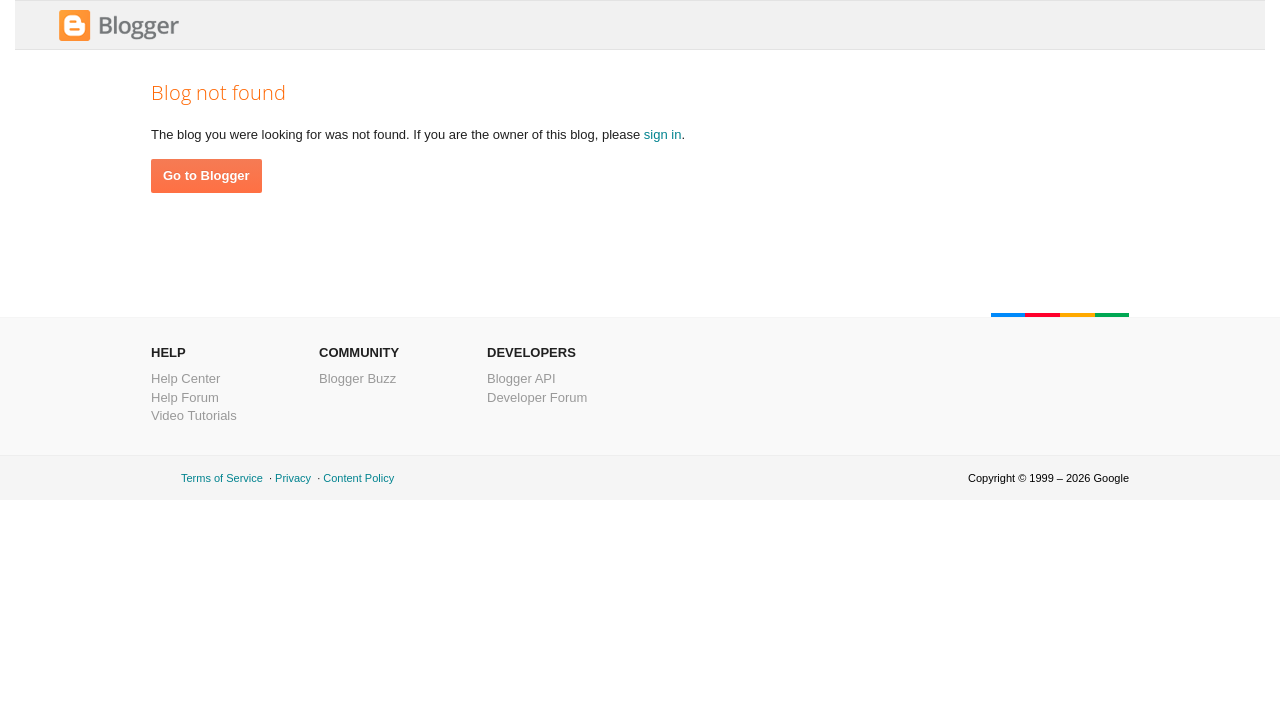
Task: View the Content Policy link
Action: coord(358,478)
